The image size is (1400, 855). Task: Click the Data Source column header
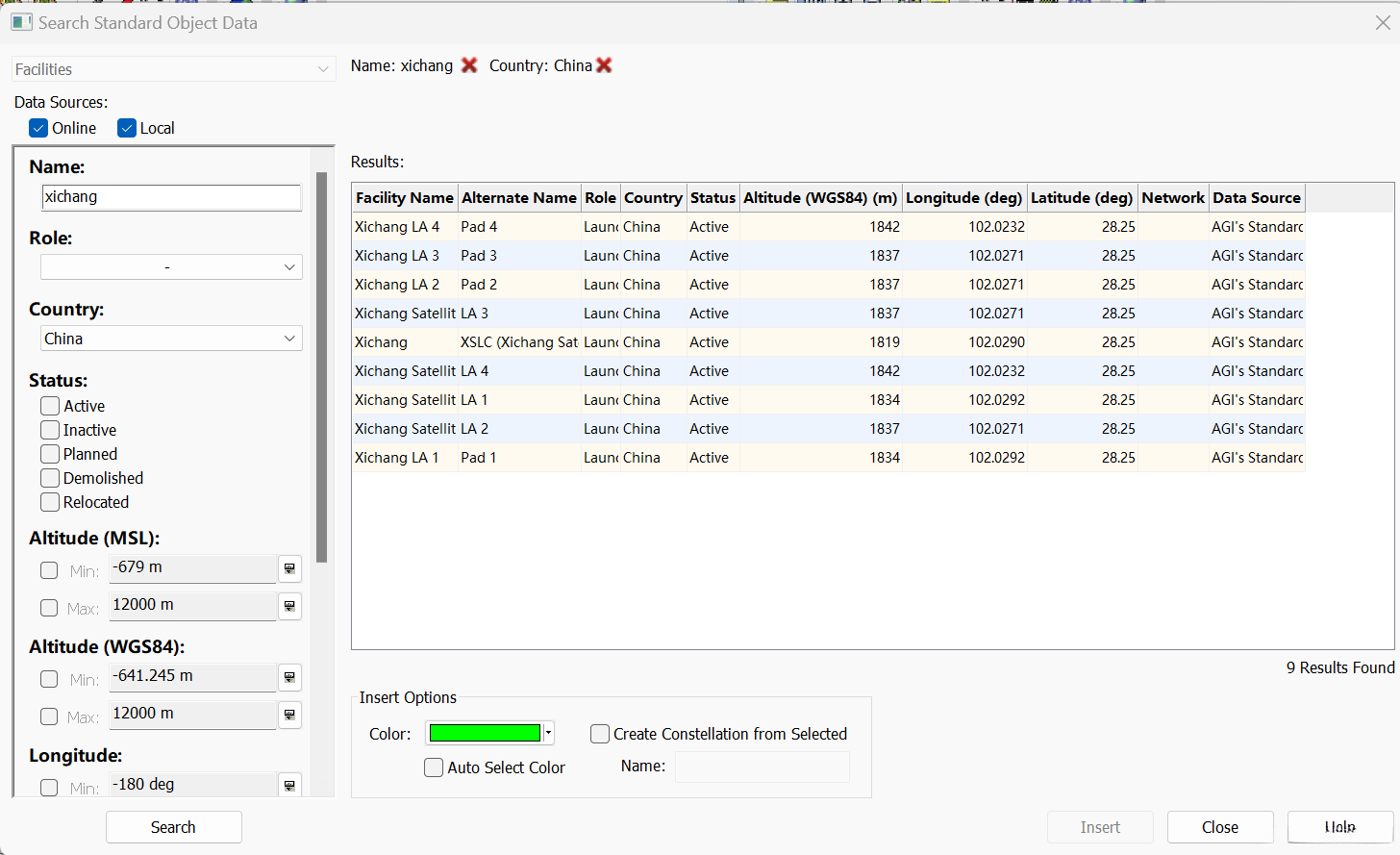[x=1257, y=197]
